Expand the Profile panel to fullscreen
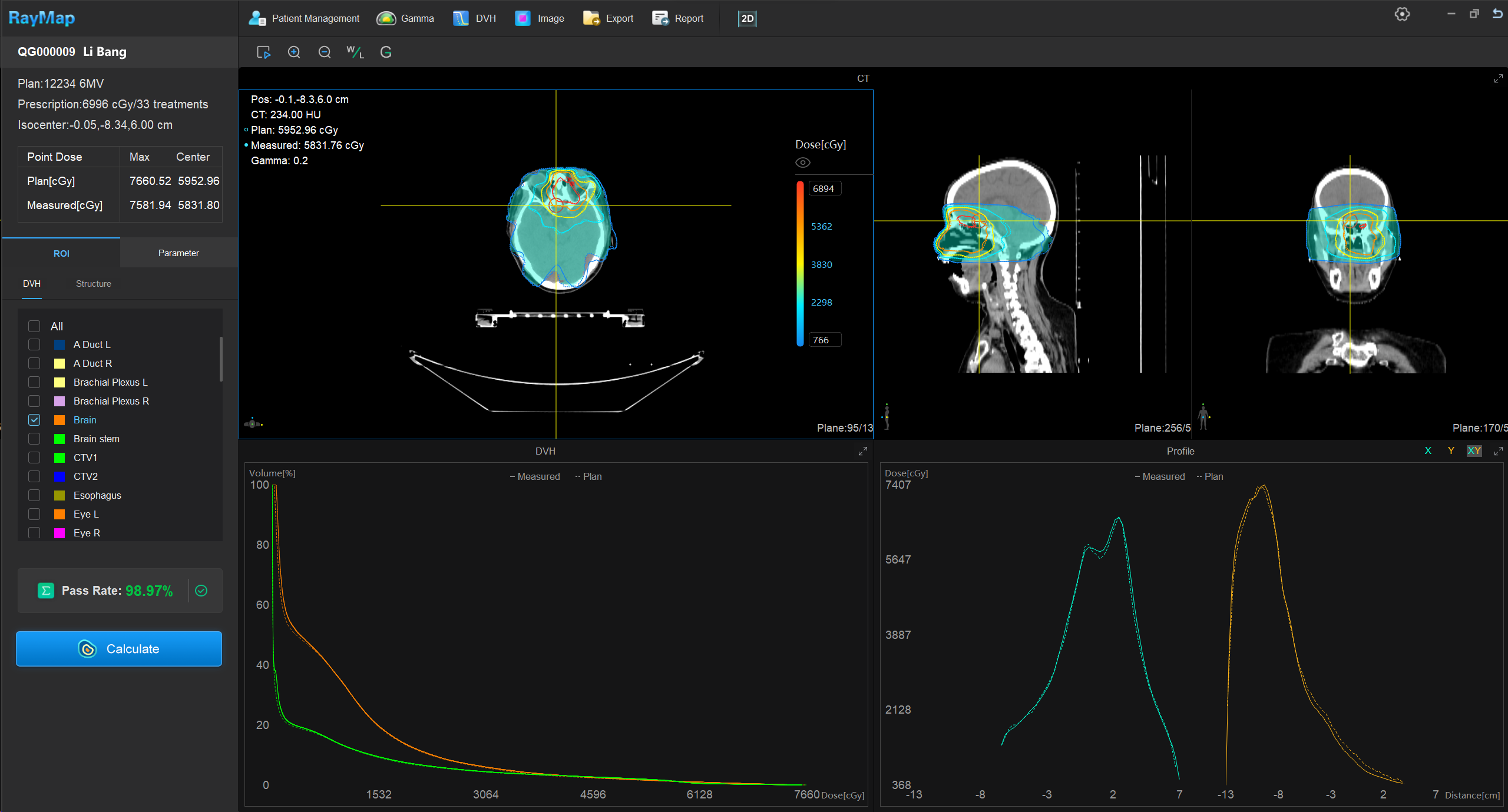This screenshot has width=1508, height=812. 1498,451
